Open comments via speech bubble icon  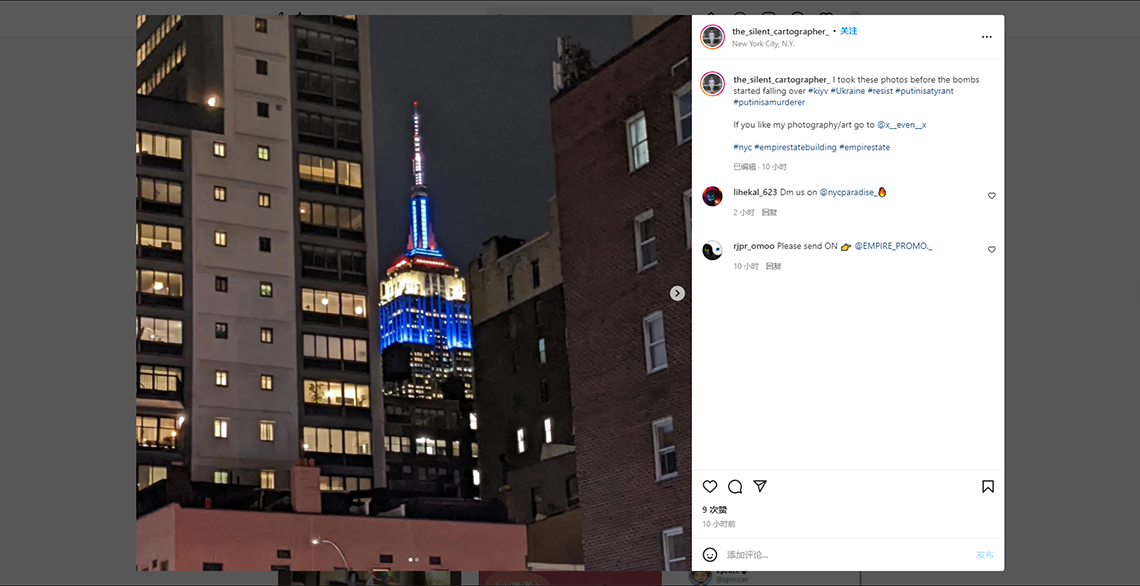point(735,486)
